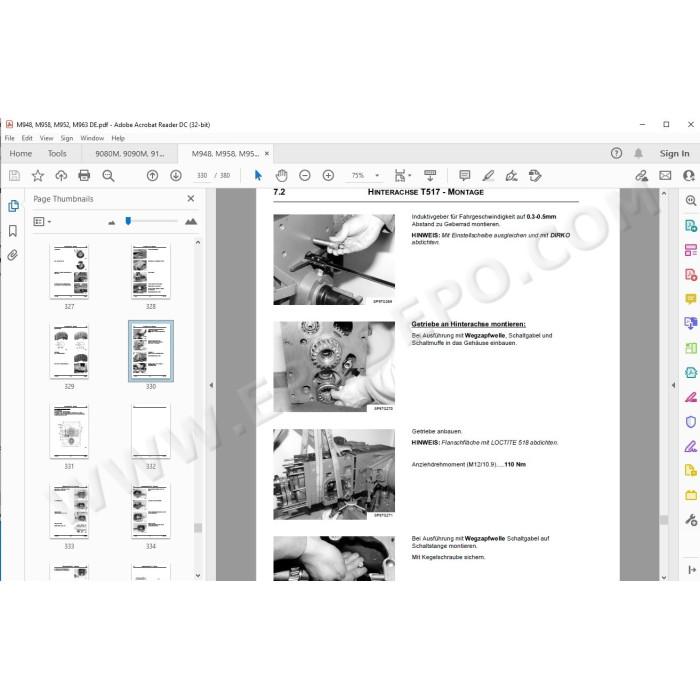700x700 pixels.
Task: Switch to 9080M, 9090M document tab
Action: [x=129, y=154]
